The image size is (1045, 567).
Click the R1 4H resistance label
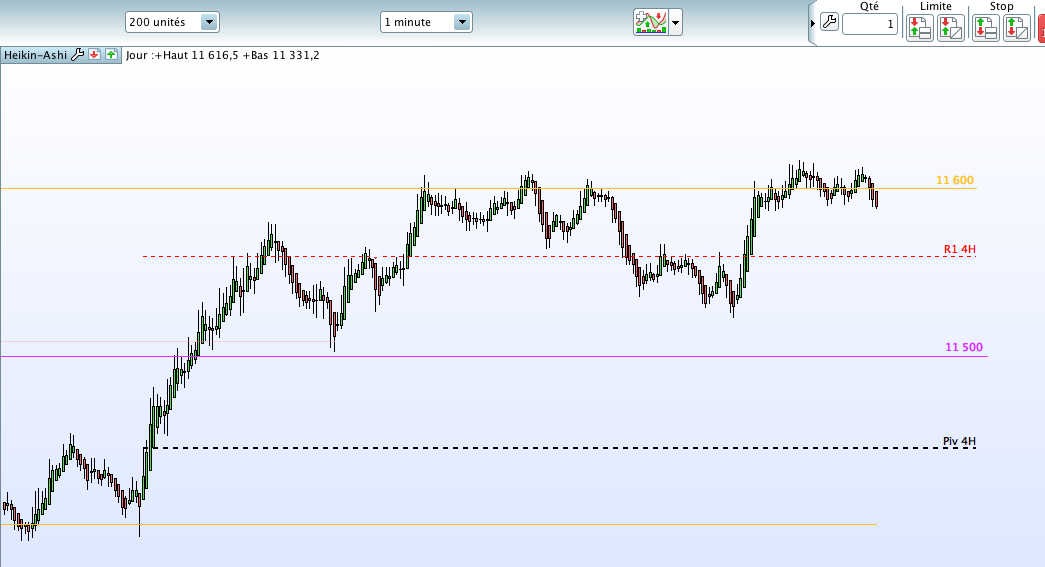960,249
